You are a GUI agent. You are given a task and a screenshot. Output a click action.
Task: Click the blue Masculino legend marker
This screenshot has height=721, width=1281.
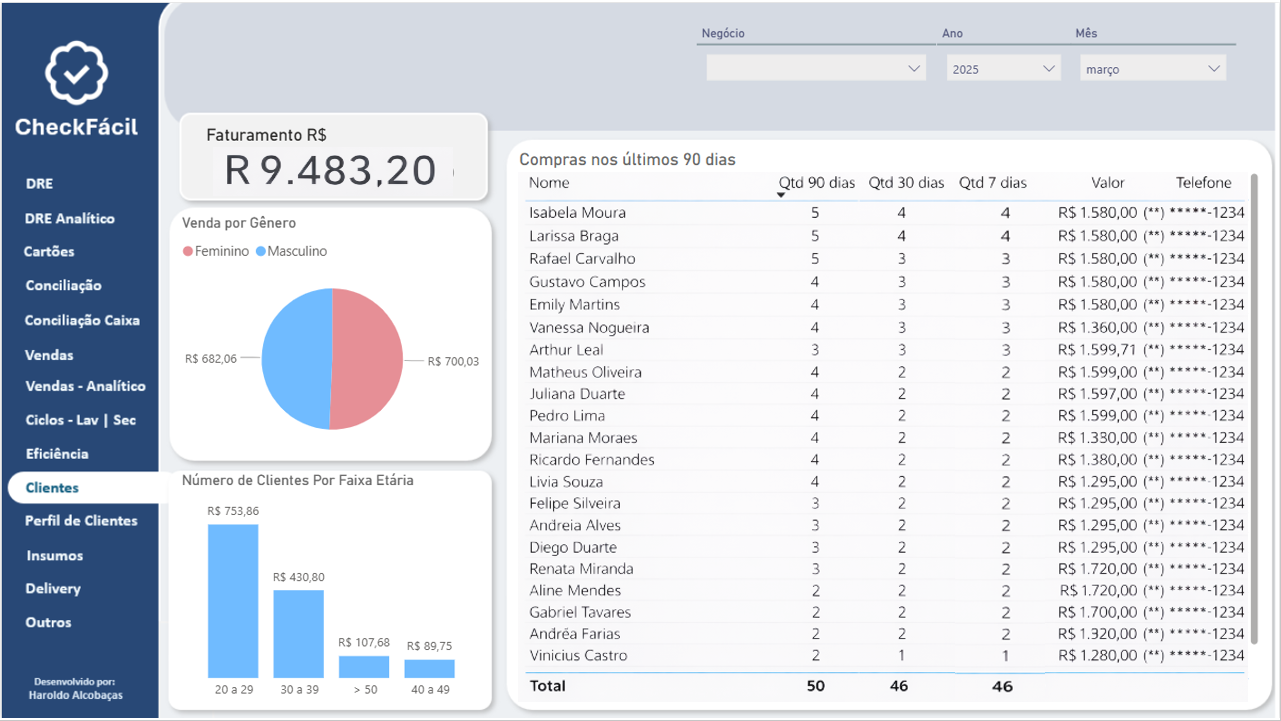(x=261, y=252)
